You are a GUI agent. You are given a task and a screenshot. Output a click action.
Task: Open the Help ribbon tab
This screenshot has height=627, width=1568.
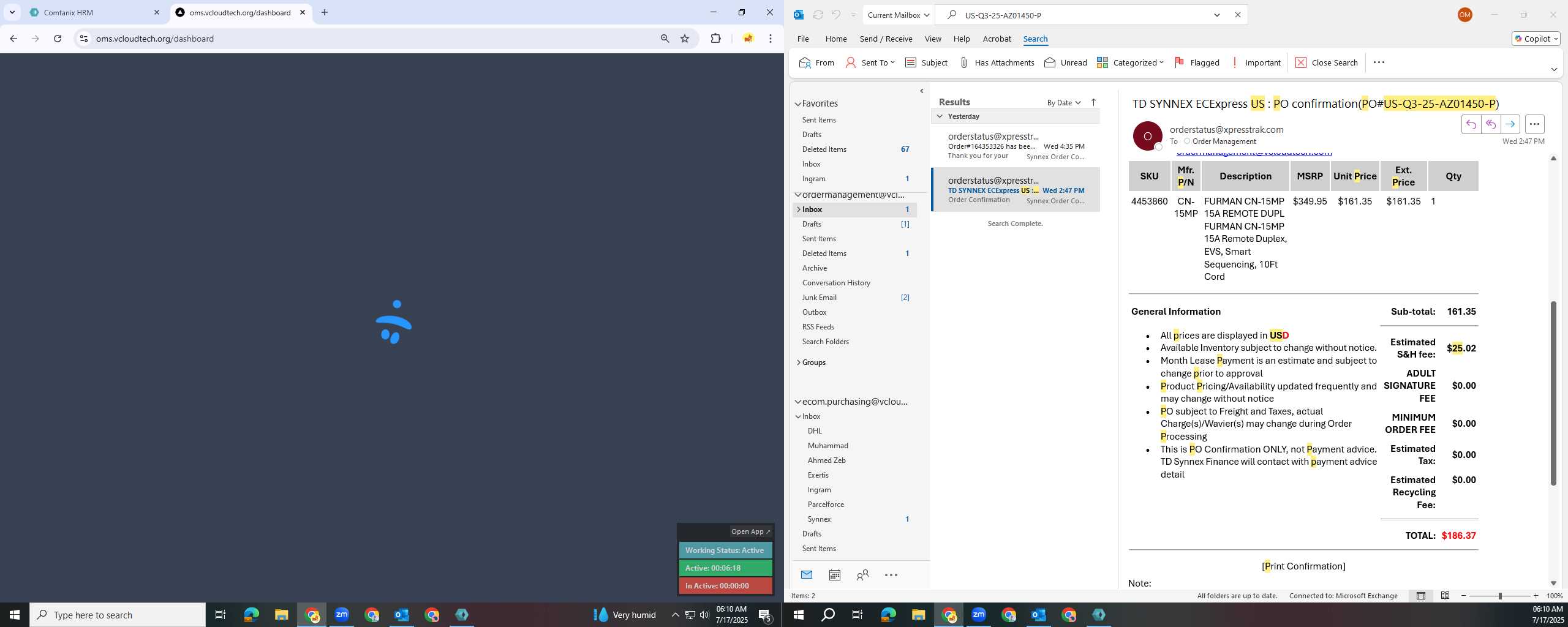[x=961, y=39]
